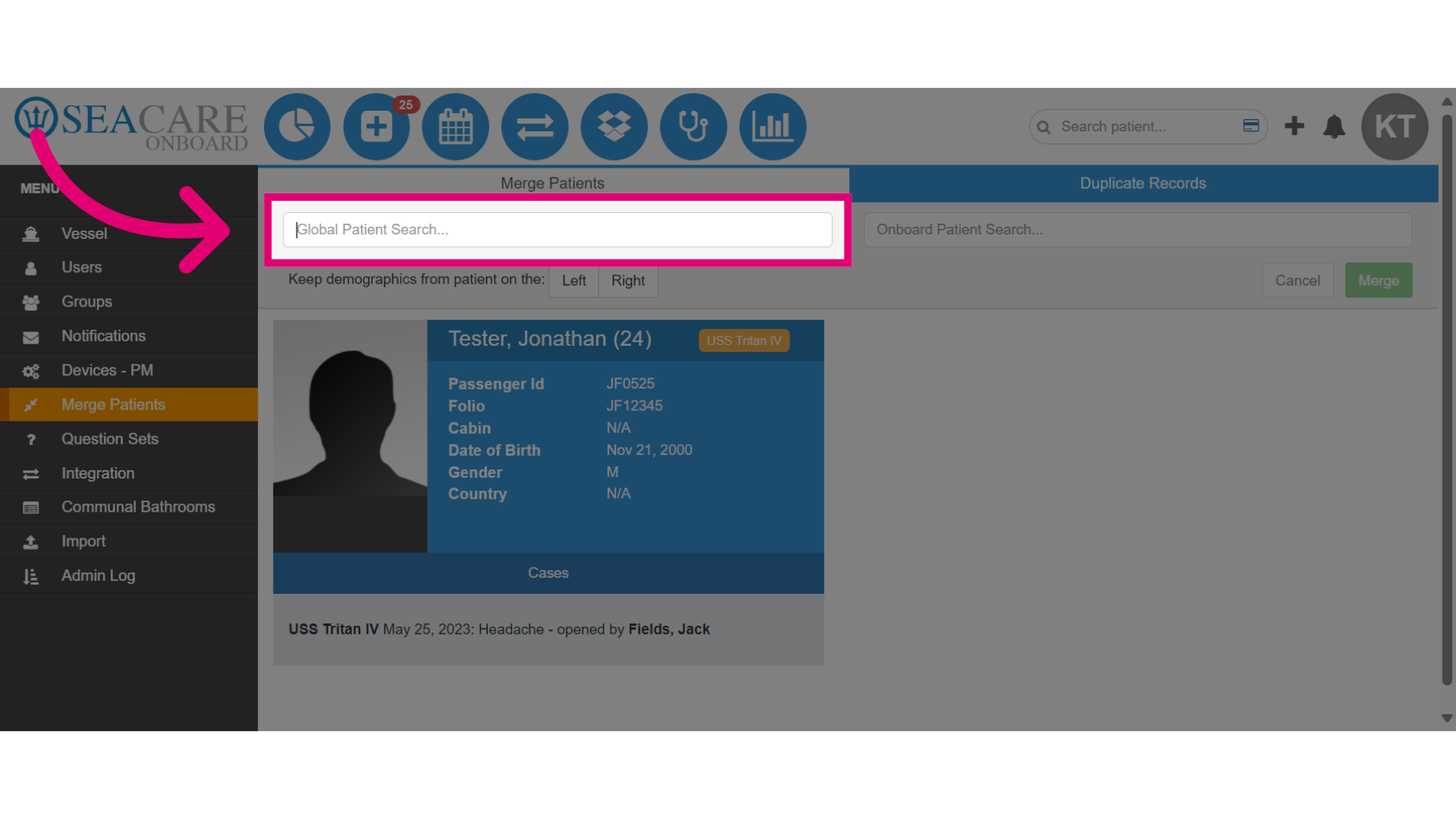The image size is (1456, 819).
Task: Open the bar chart reports icon
Action: (773, 127)
